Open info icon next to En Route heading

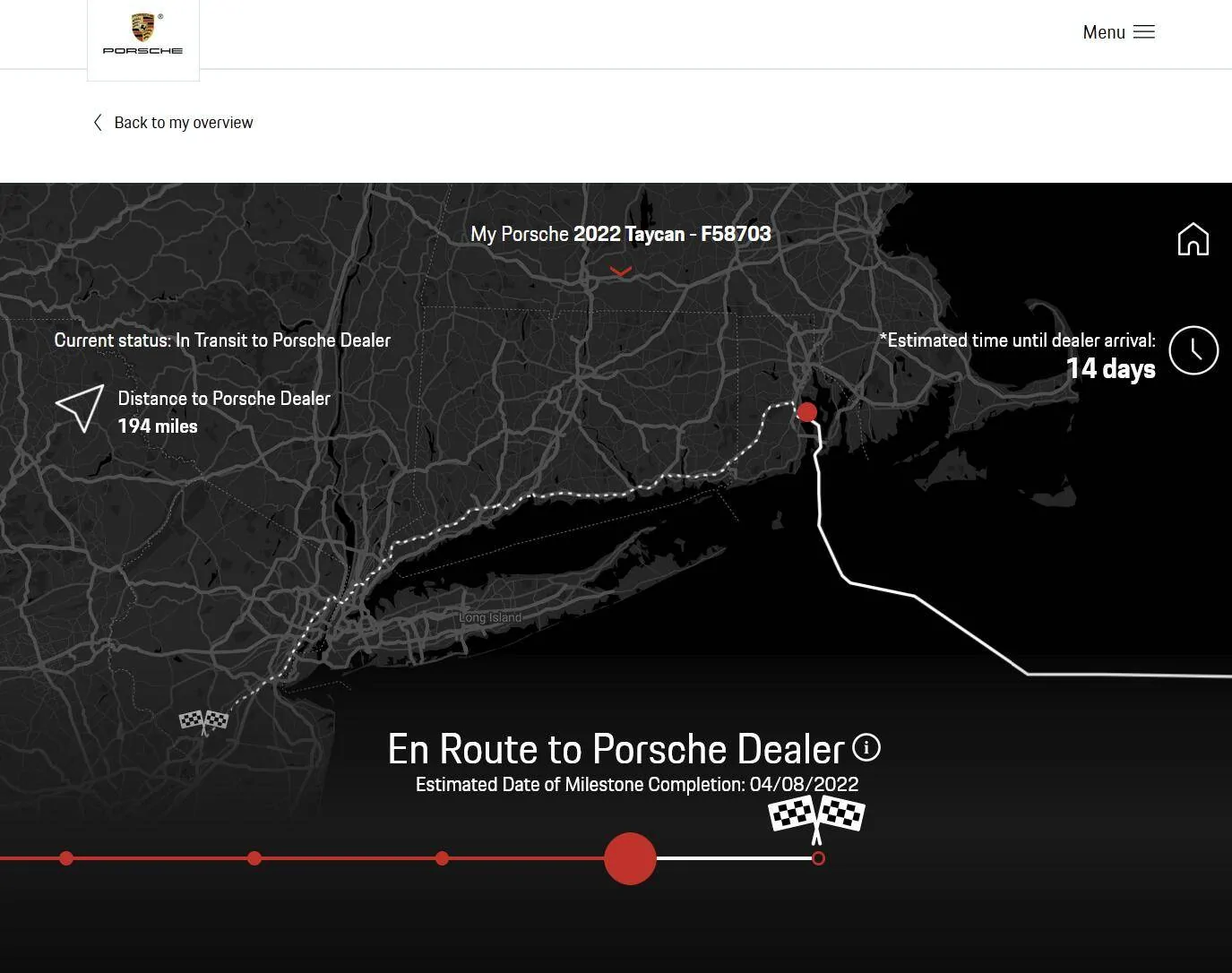[x=866, y=747]
